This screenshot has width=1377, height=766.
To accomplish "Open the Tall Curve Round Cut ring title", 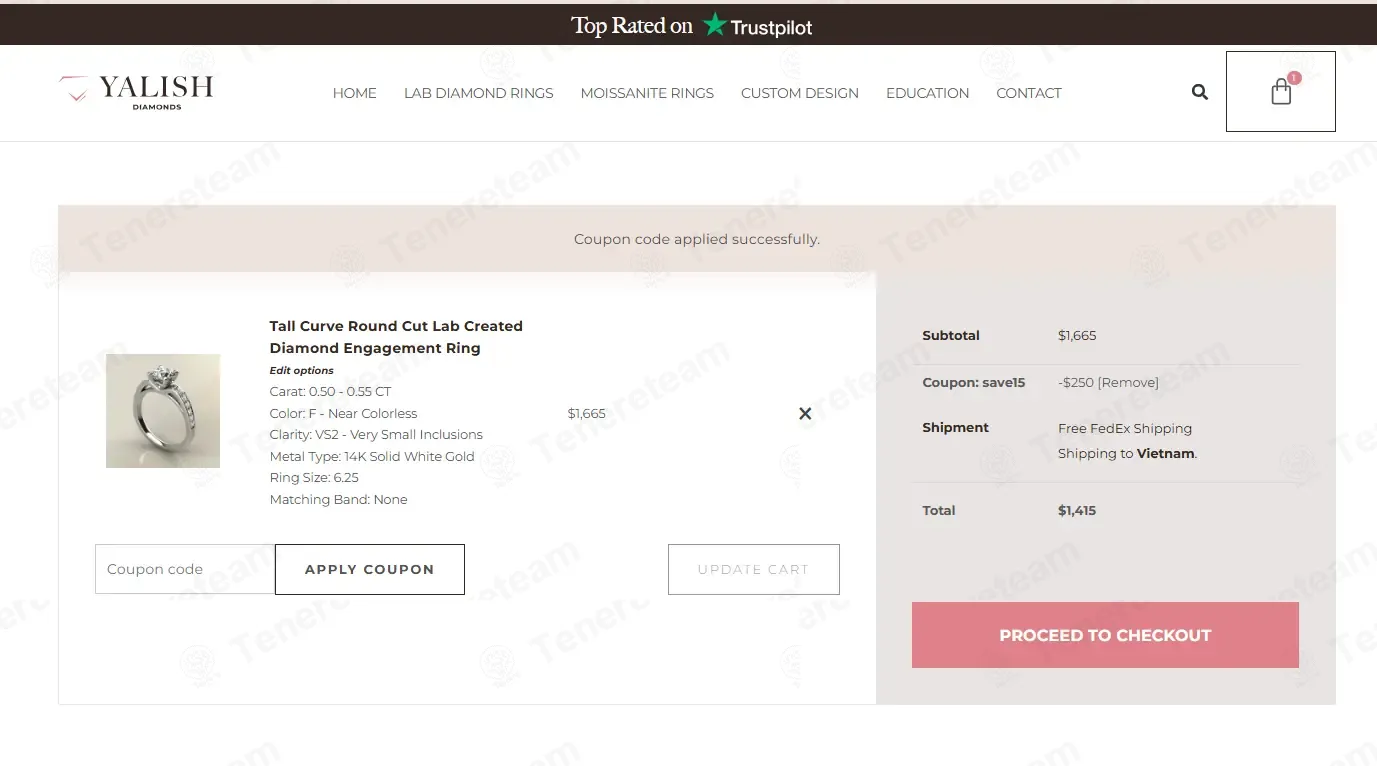I will pyautogui.click(x=396, y=337).
